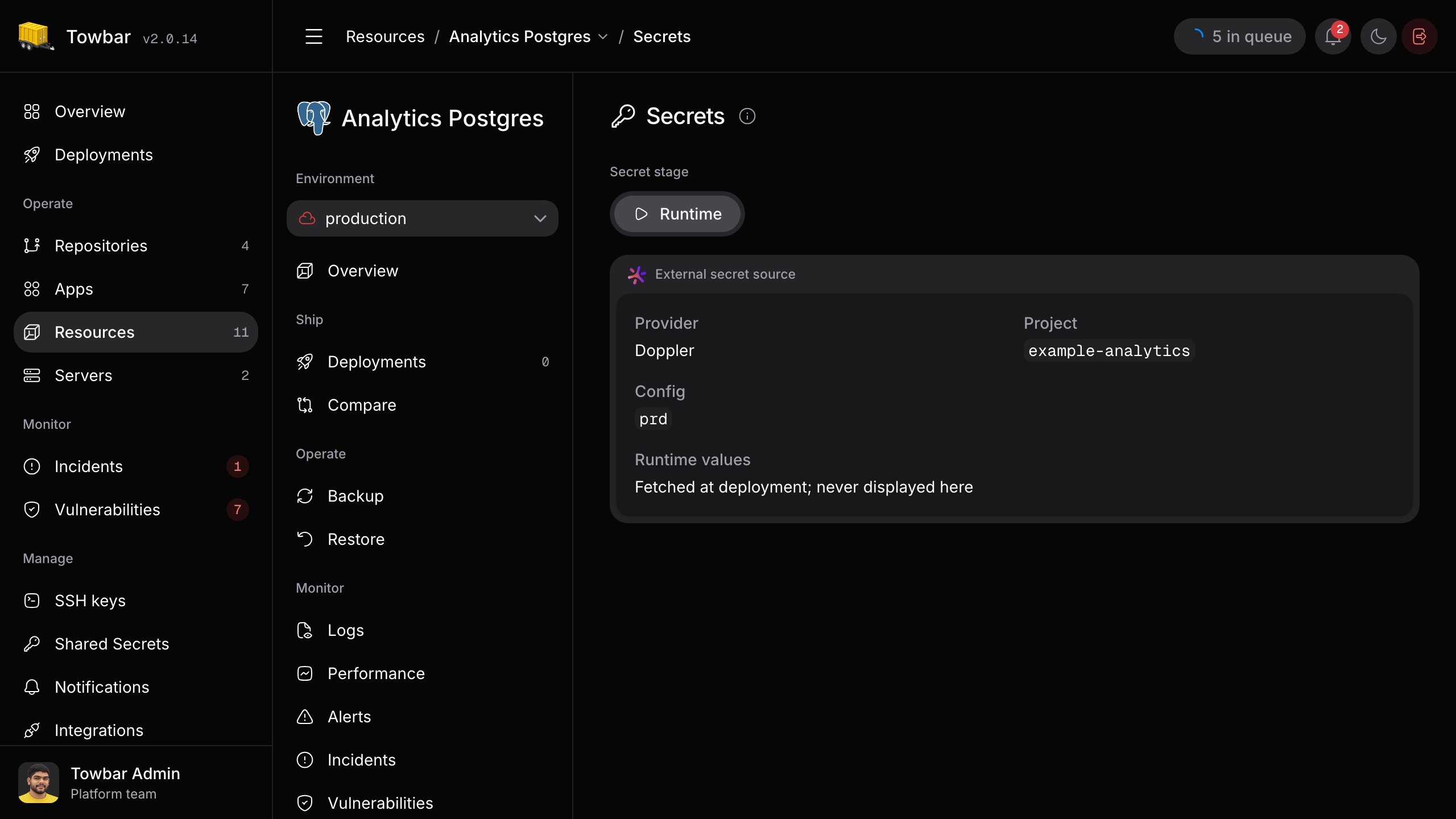Click the Incidents count badge 1
Image resolution: width=1456 pixels, height=819 pixels.
click(x=237, y=466)
